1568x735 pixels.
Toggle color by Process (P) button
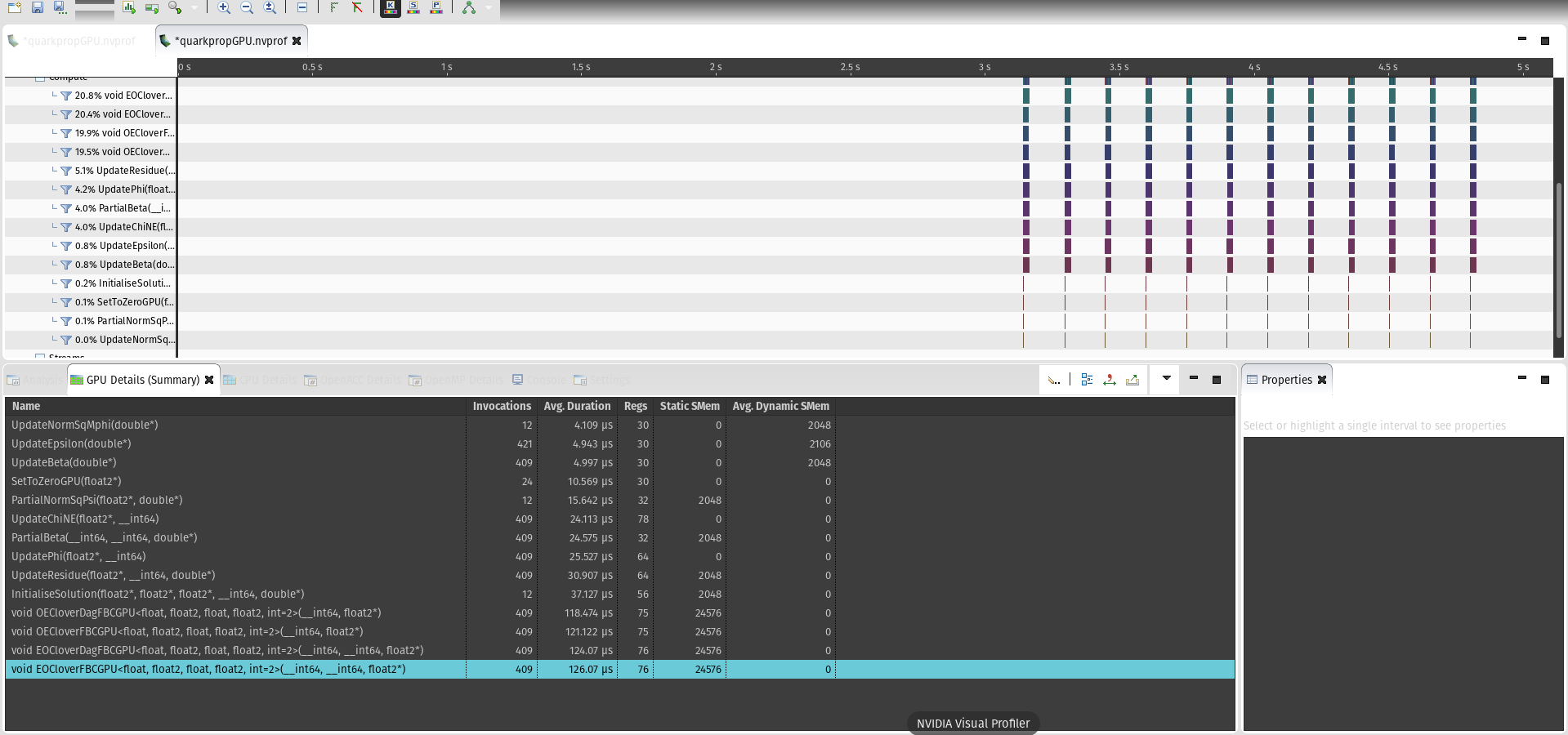pyautogui.click(x=436, y=7)
